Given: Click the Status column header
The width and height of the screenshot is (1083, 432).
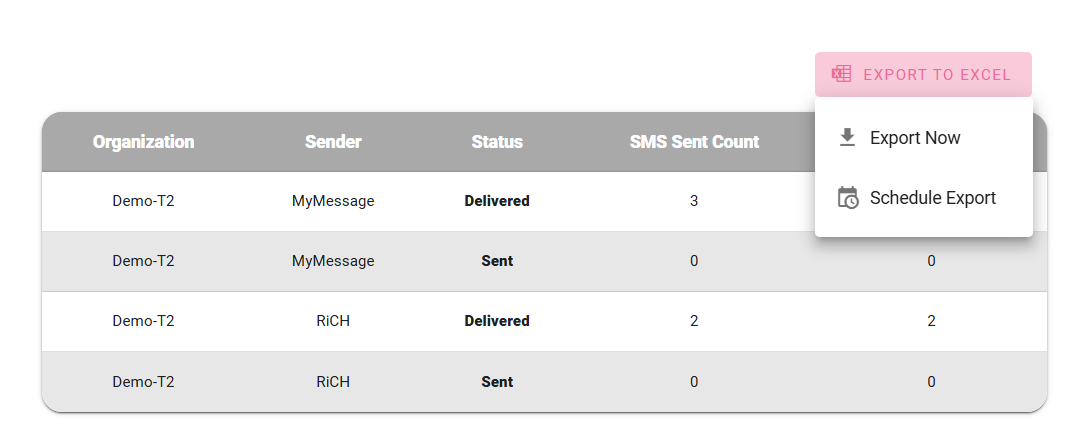Looking at the screenshot, I should [x=497, y=142].
